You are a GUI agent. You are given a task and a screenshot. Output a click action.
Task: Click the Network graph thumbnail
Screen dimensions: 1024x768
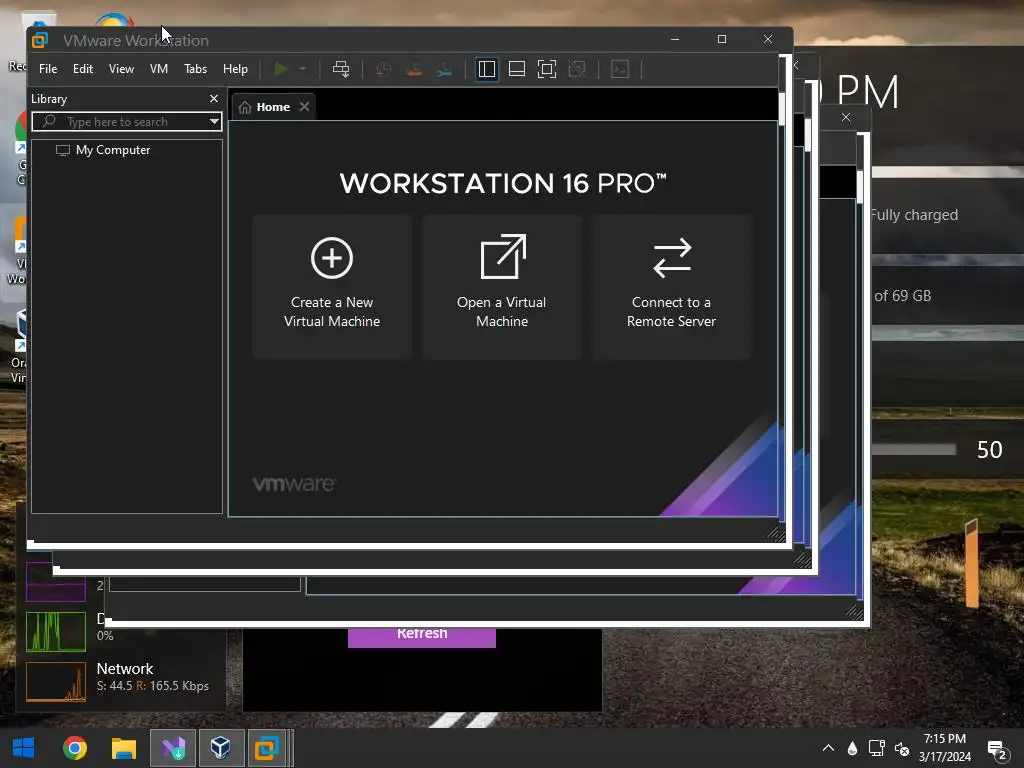56,682
